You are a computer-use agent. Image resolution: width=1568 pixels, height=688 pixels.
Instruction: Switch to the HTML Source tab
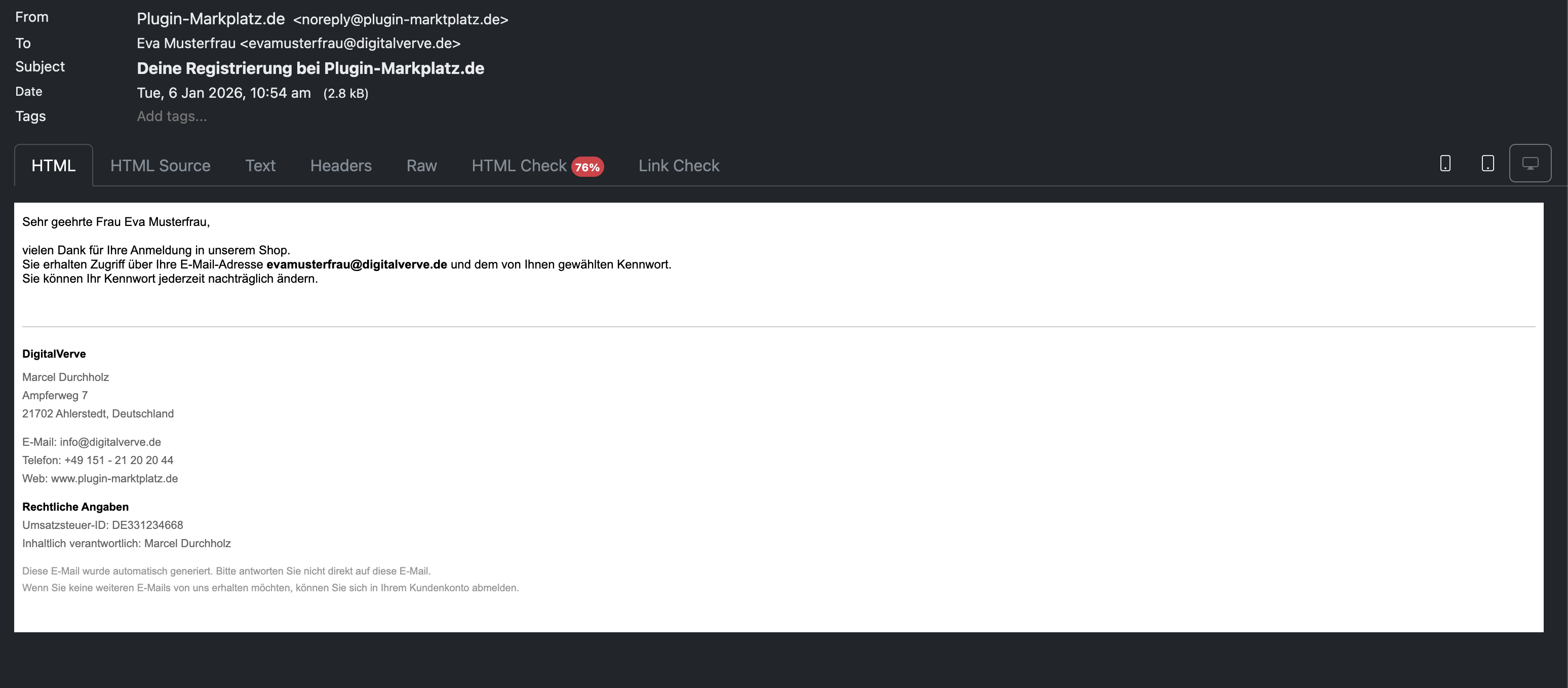tap(160, 166)
